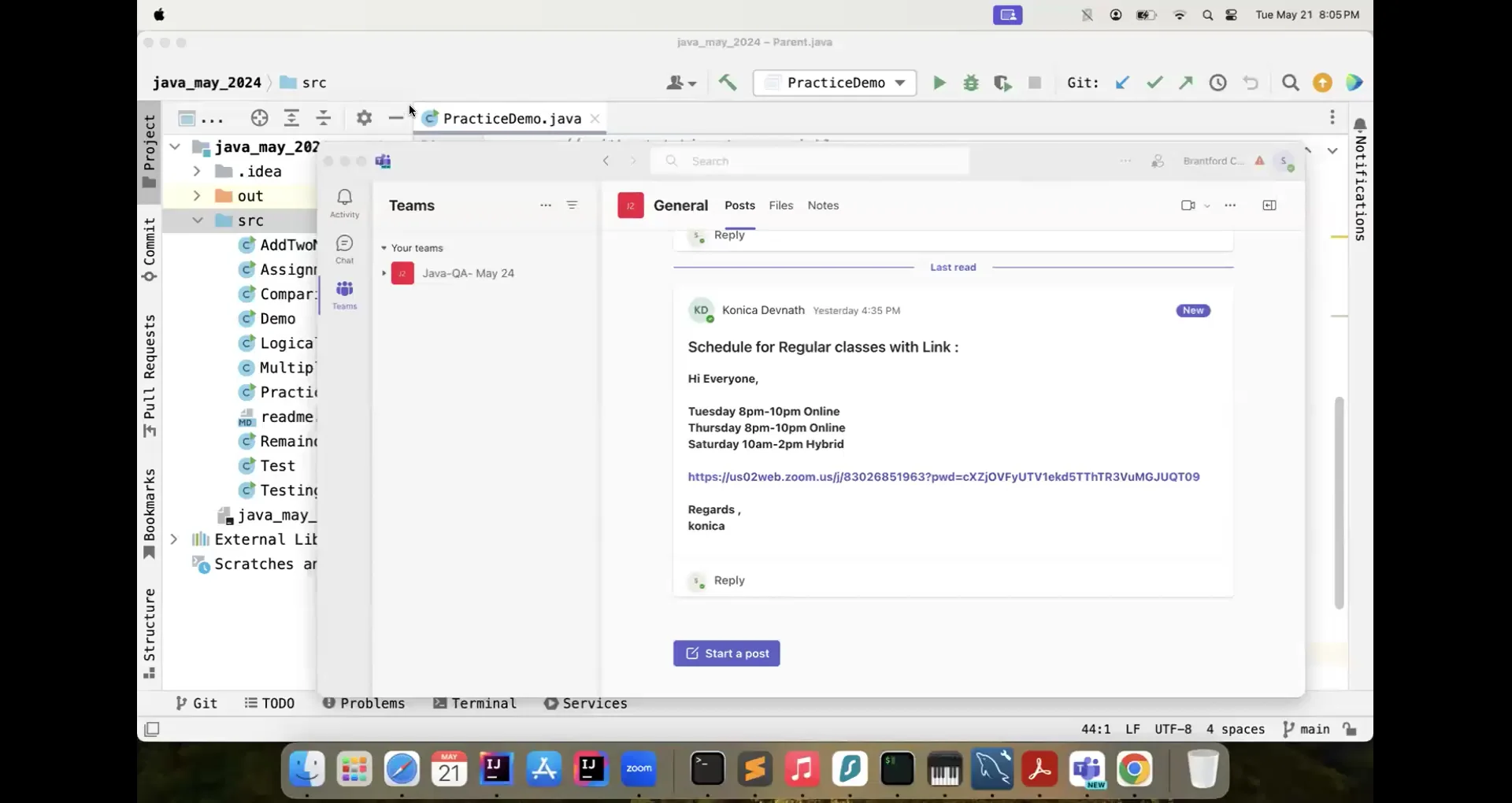Open Teams meet video camera icon
Image resolution: width=1512 pixels, height=803 pixels.
click(x=1188, y=205)
